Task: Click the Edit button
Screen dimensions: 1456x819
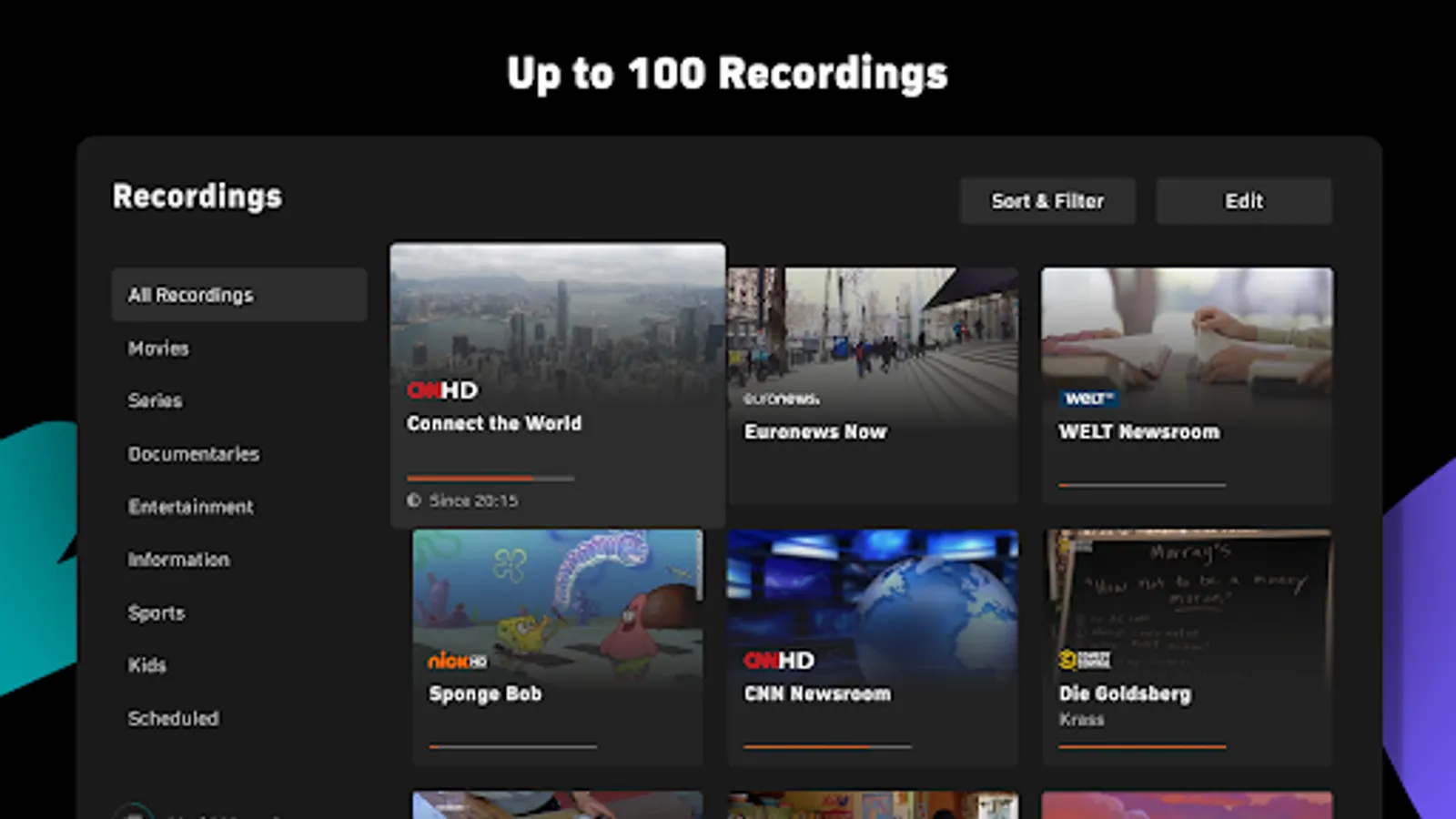Action: pyautogui.click(x=1244, y=201)
